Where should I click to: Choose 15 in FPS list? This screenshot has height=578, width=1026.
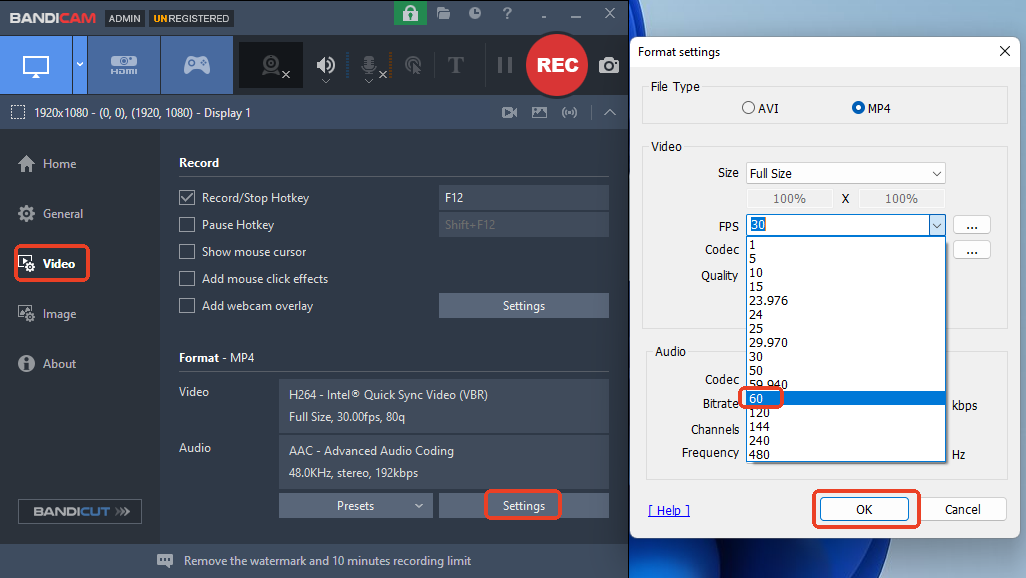coord(845,287)
